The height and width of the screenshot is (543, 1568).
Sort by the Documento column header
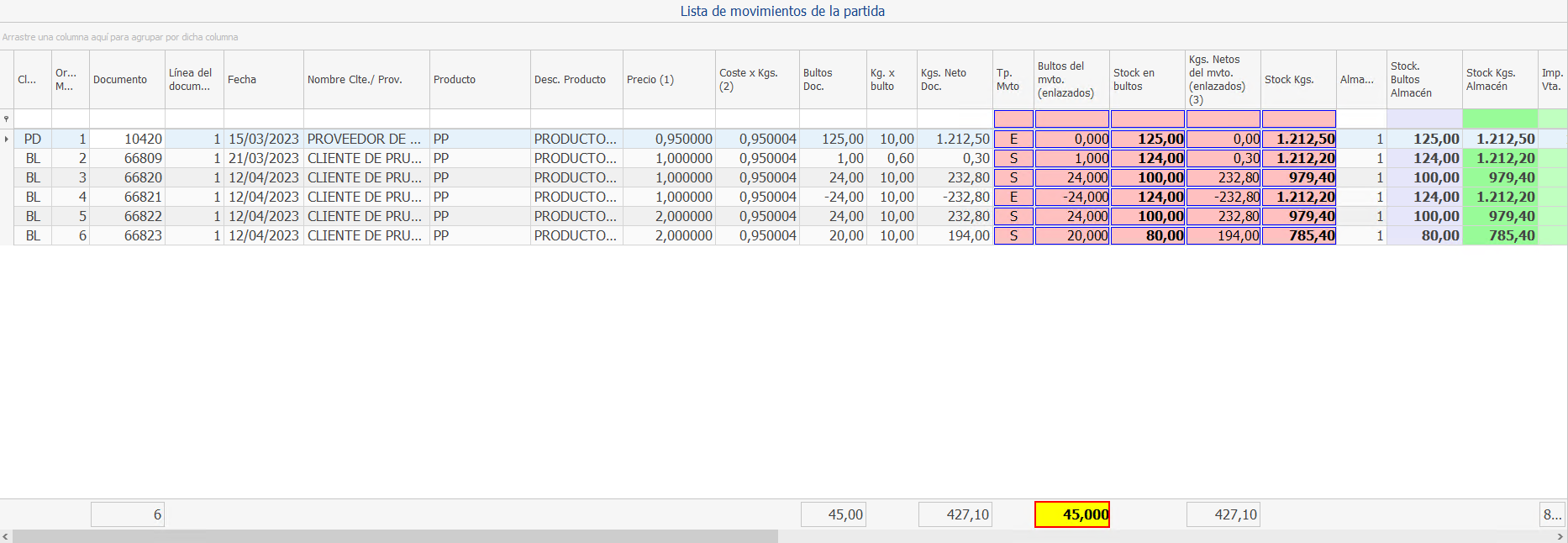tap(127, 80)
